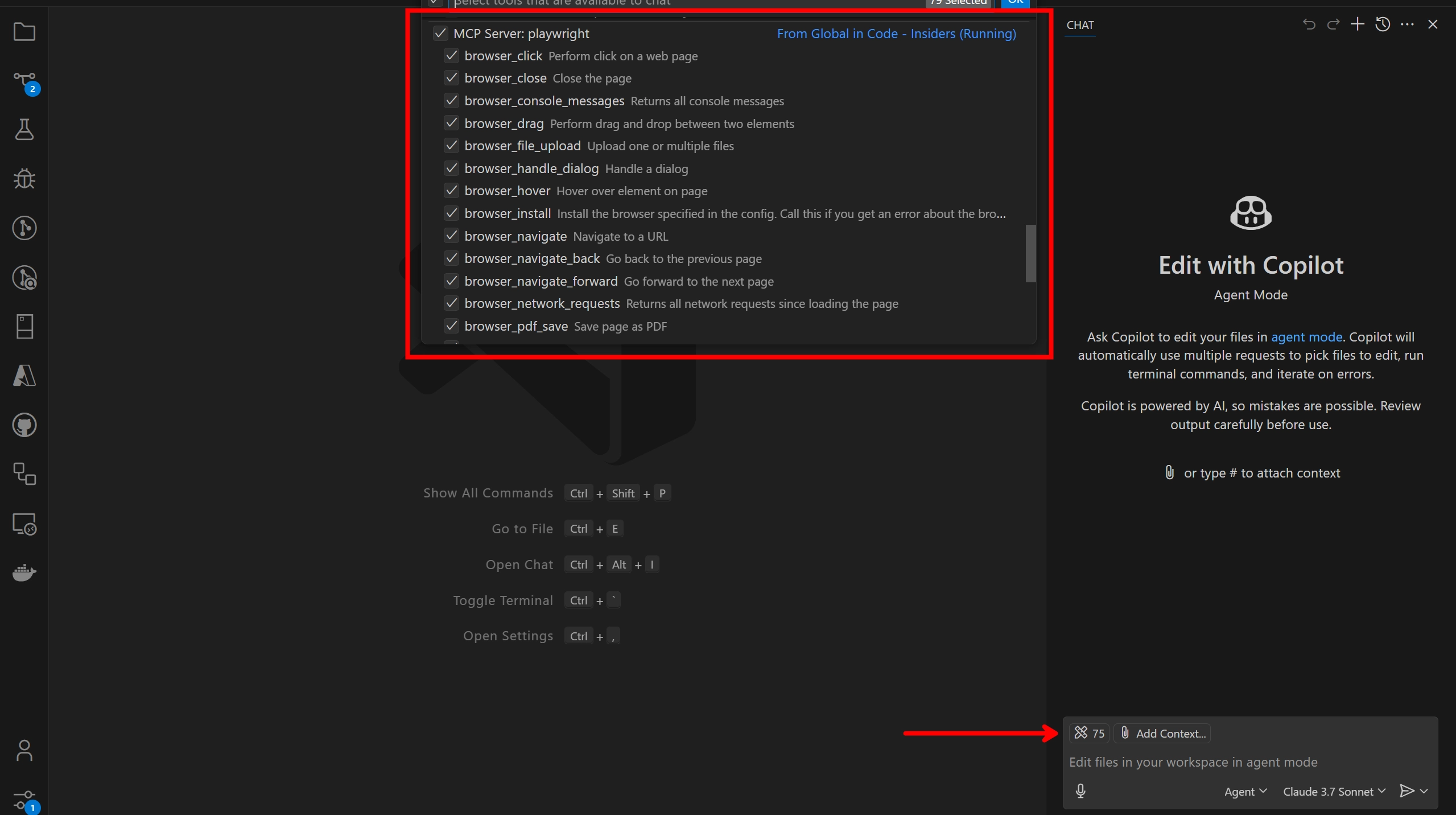Uncheck the browser_install tool
The width and height of the screenshot is (1456, 815).
[452, 213]
